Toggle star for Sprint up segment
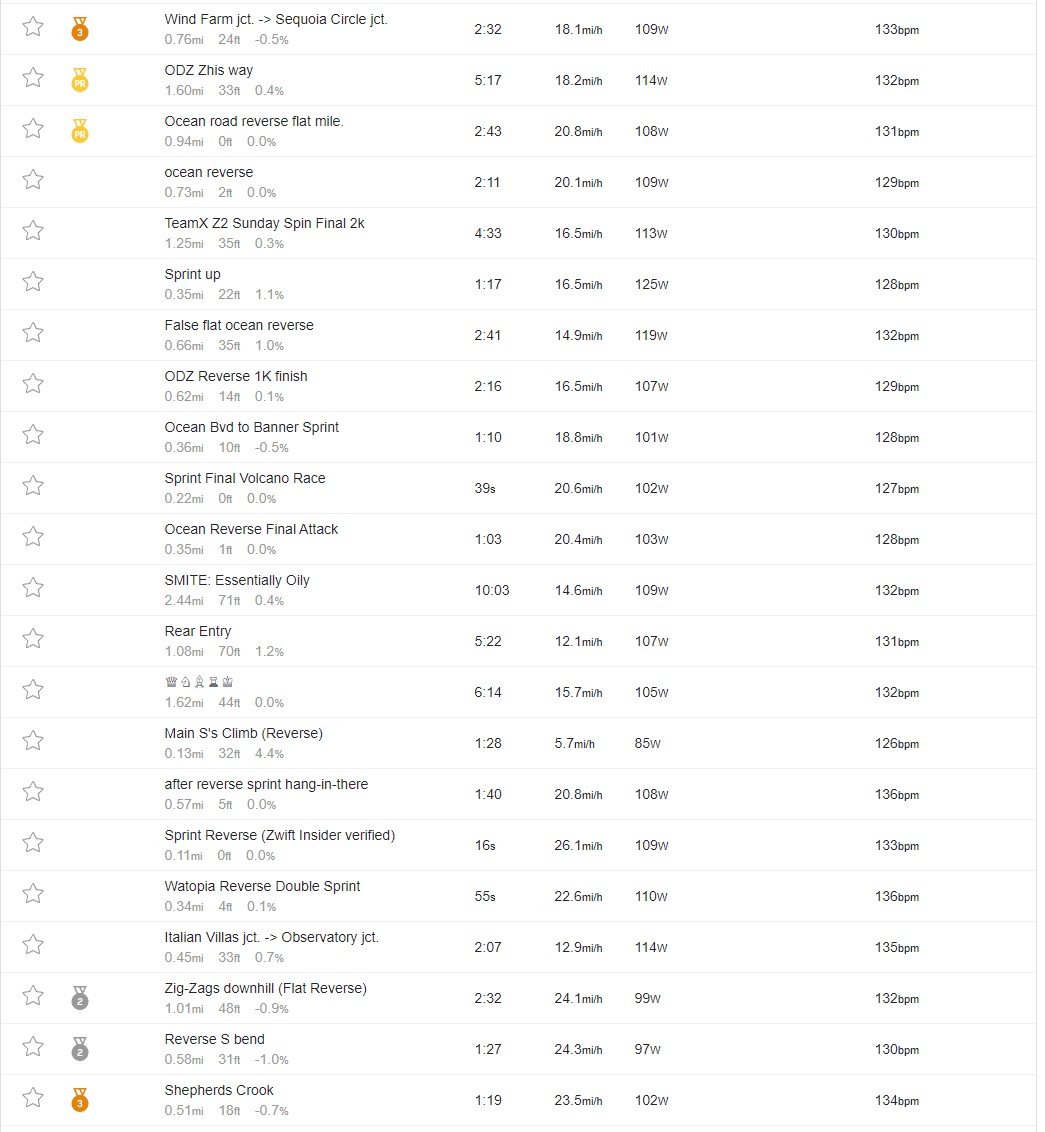 tap(32, 282)
